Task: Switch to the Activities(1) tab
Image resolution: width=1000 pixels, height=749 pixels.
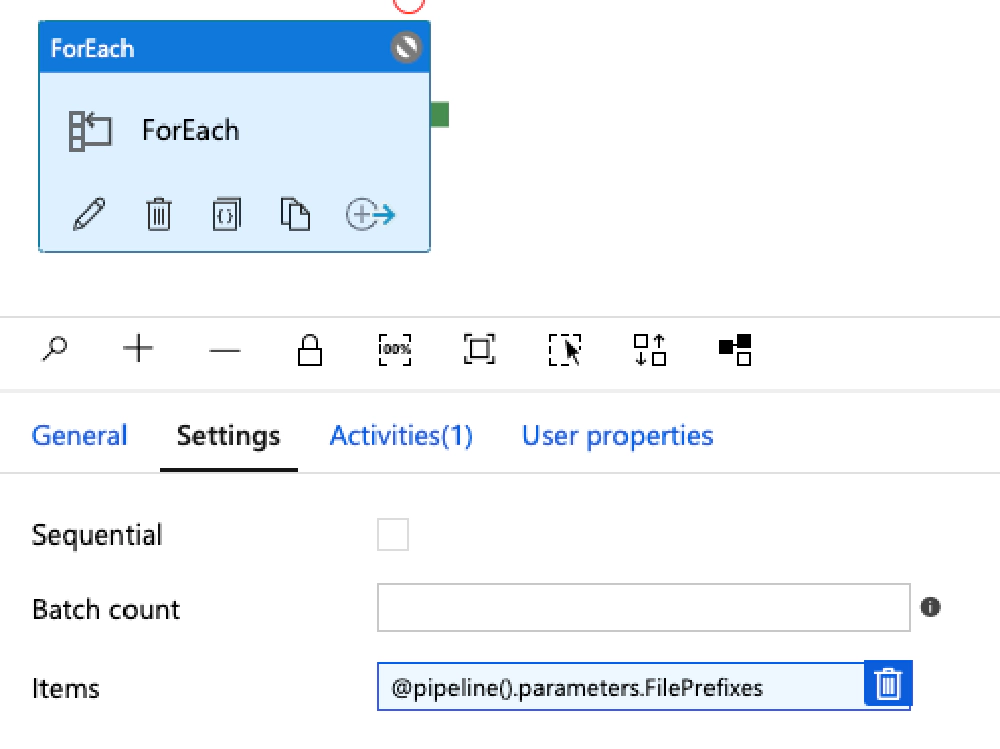Action: click(x=400, y=435)
